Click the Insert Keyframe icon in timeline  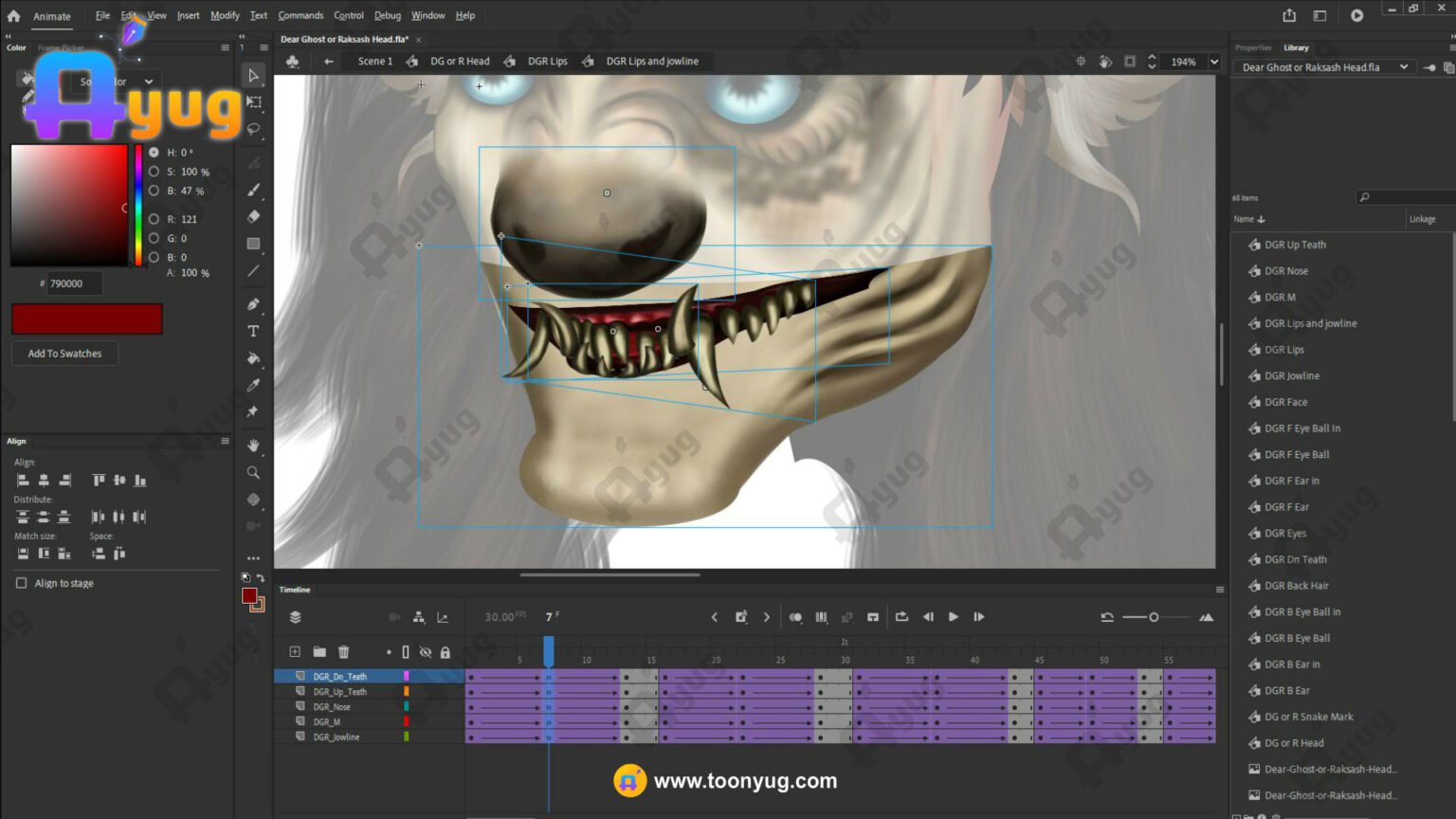pos(741,617)
